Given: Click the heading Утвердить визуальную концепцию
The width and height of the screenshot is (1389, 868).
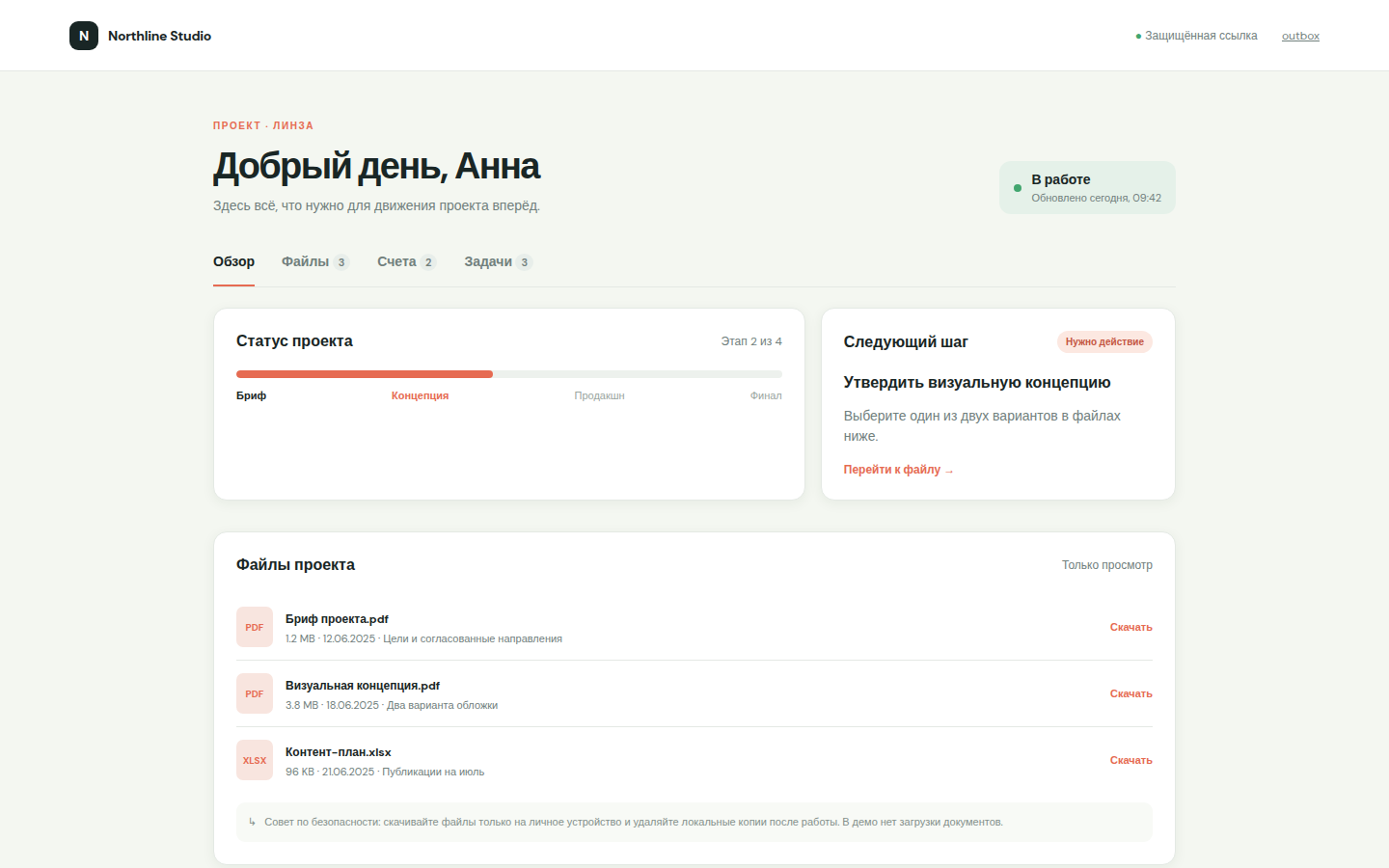Looking at the screenshot, I should click(x=977, y=383).
